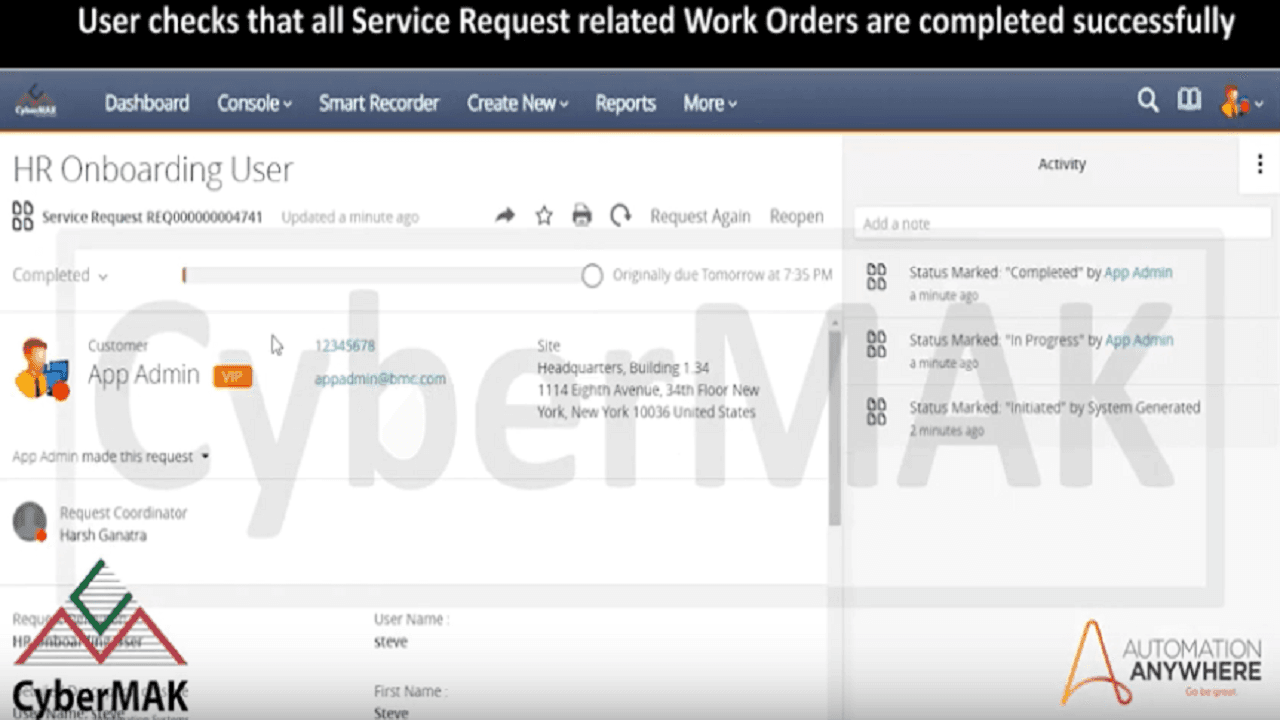Click the star follow icon
The width and height of the screenshot is (1280, 720).
coord(544,216)
